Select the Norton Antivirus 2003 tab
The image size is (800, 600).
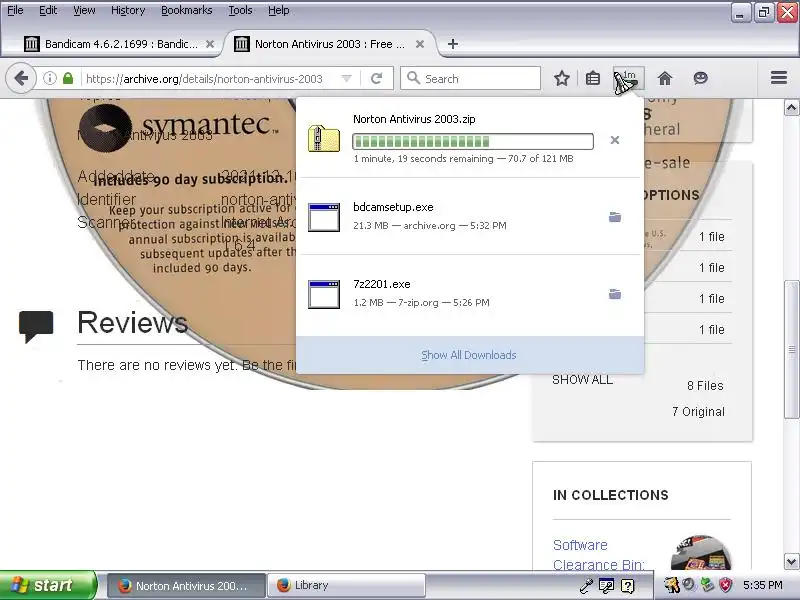[330, 44]
